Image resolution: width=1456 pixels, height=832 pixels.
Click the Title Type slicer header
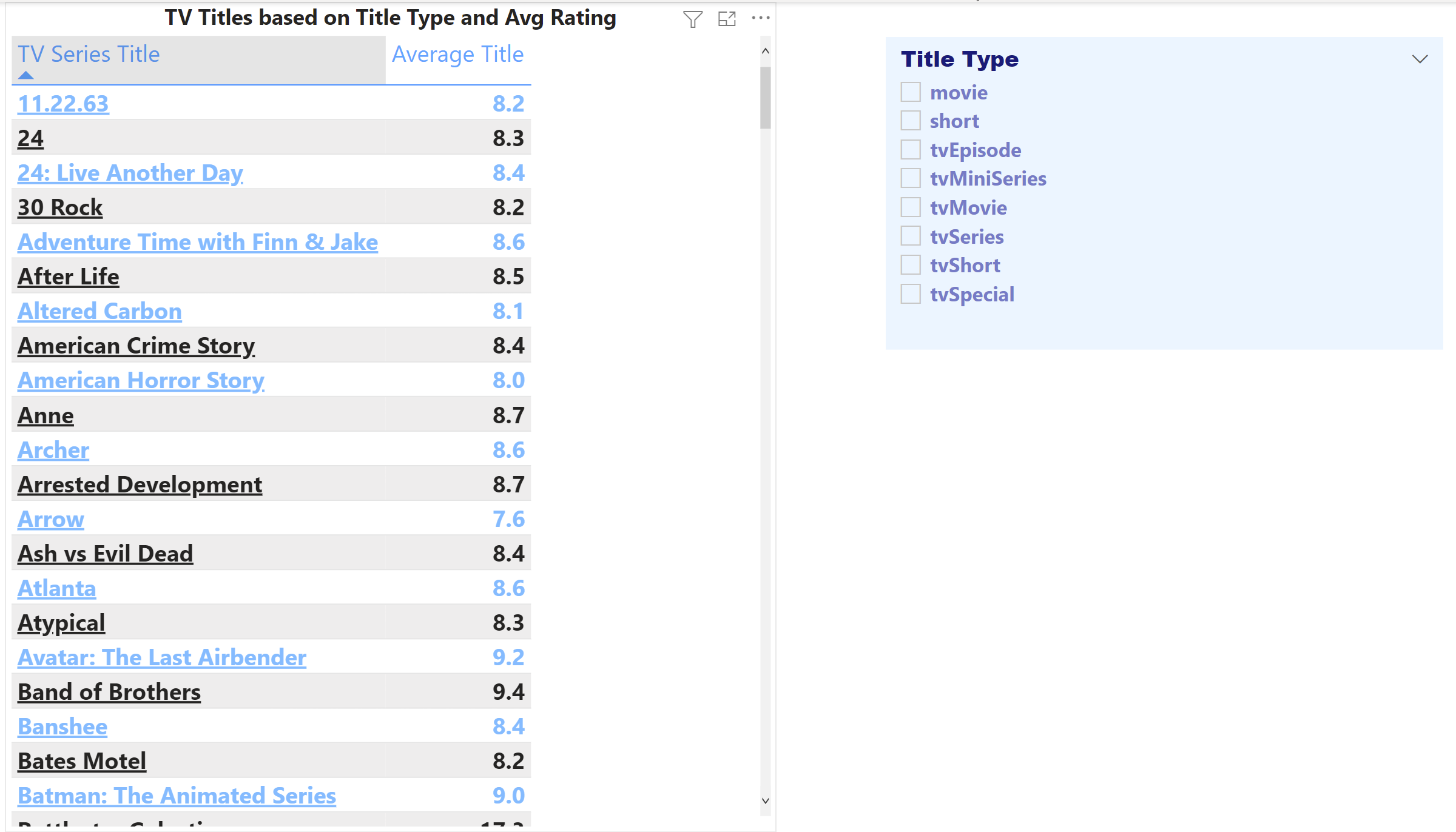(x=960, y=59)
